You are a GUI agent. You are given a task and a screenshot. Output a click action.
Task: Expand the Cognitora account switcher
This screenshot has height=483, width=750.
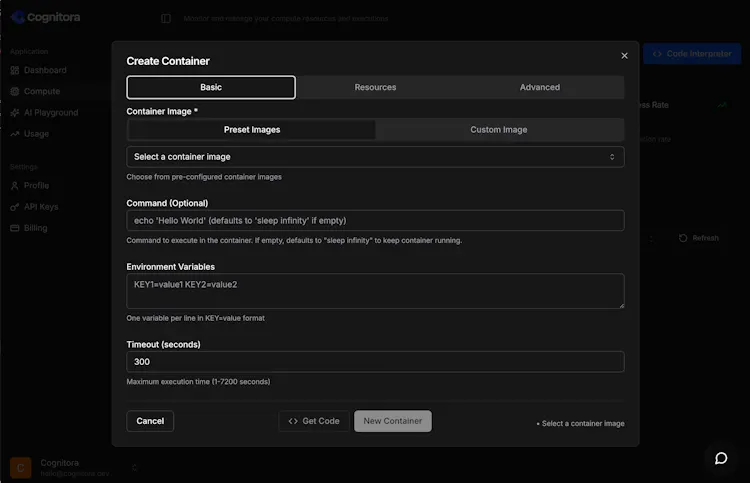coord(134,468)
